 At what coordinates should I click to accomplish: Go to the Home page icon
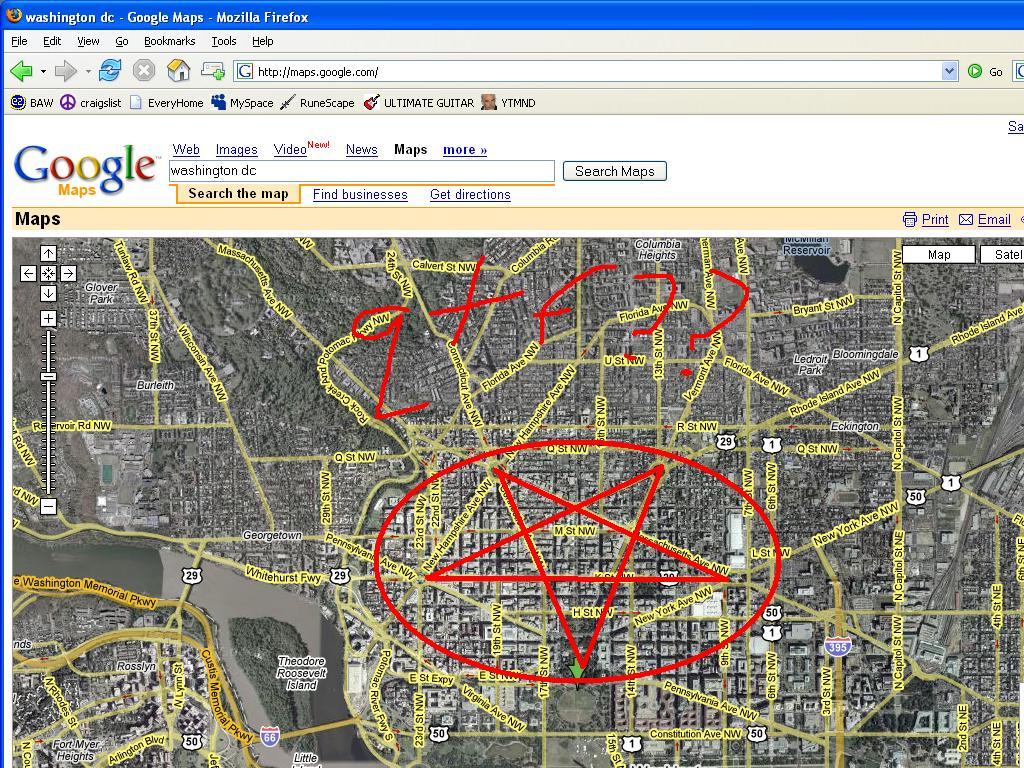178,71
